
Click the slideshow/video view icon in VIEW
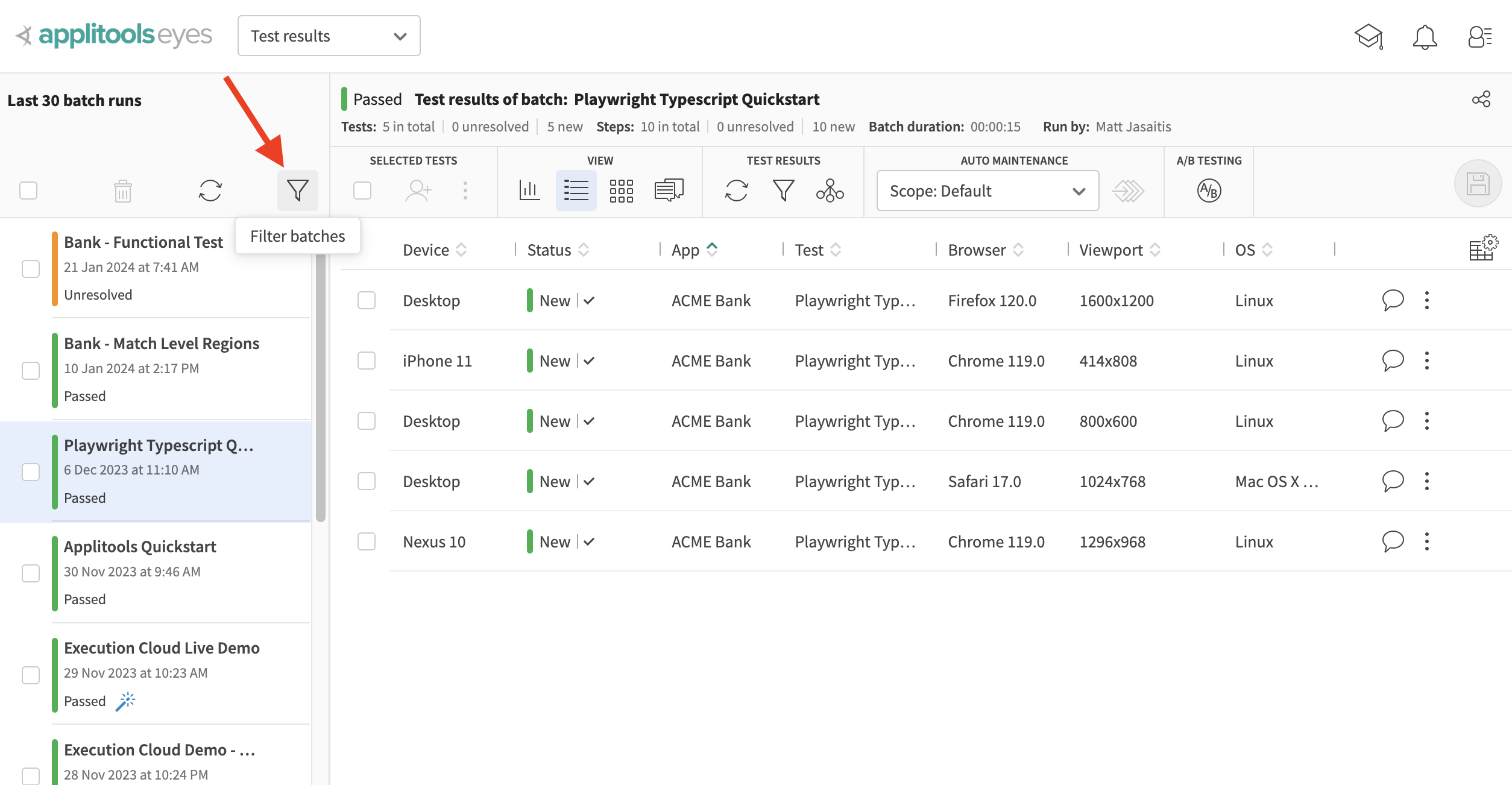tap(667, 190)
